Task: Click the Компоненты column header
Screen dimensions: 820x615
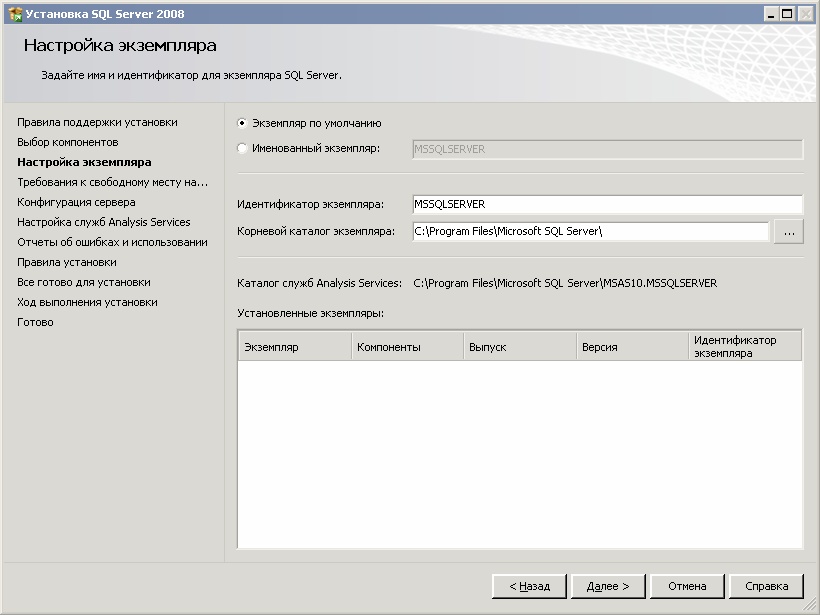Action: tap(407, 347)
